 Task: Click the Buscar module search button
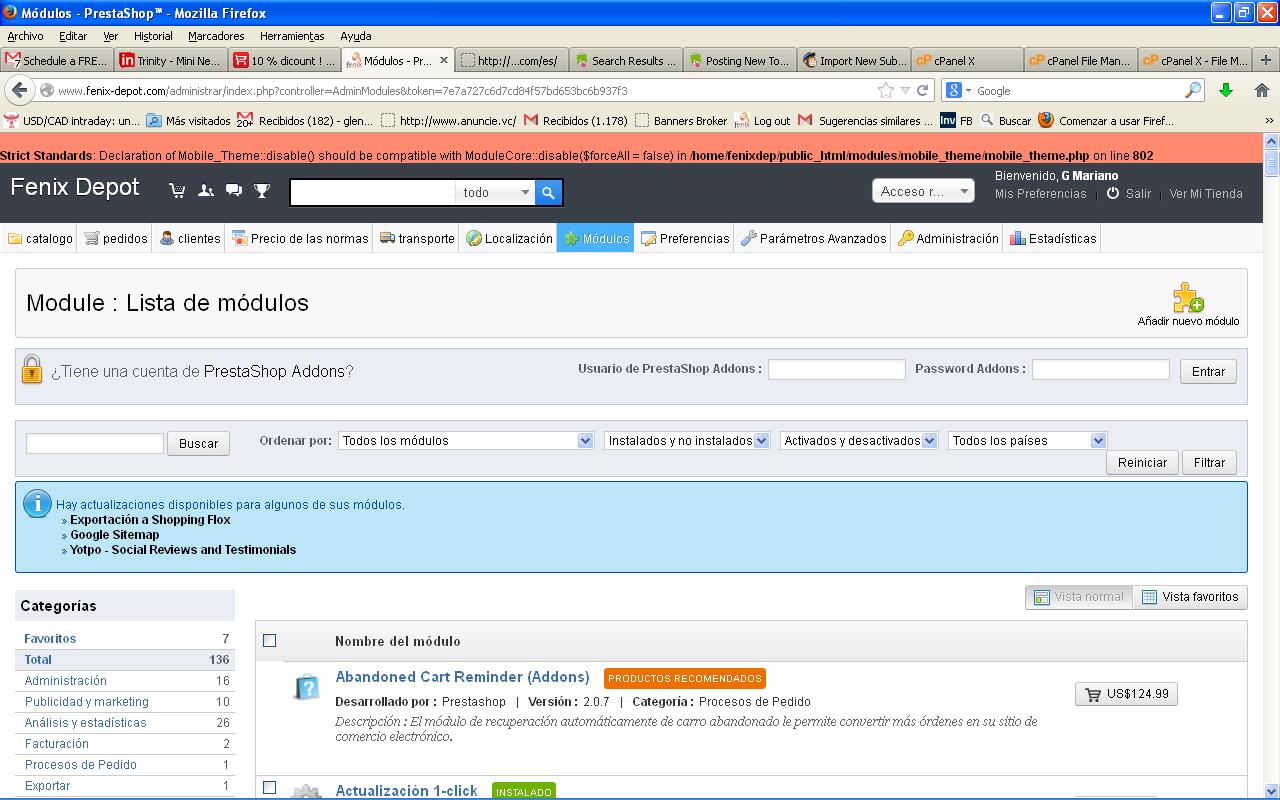pyautogui.click(x=198, y=443)
